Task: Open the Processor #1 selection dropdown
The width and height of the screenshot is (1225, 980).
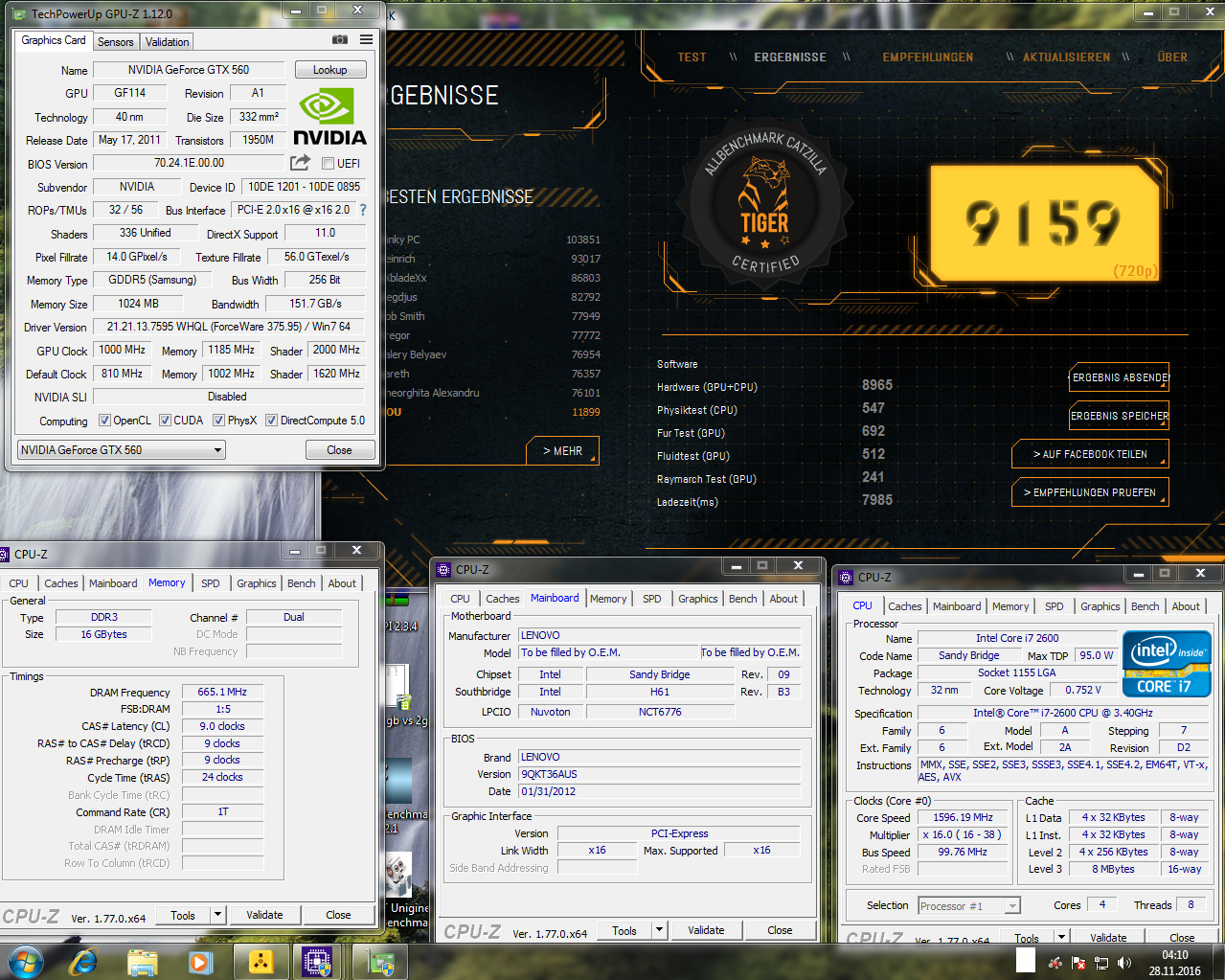Action: pyautogui.click(x=969, y=905)
